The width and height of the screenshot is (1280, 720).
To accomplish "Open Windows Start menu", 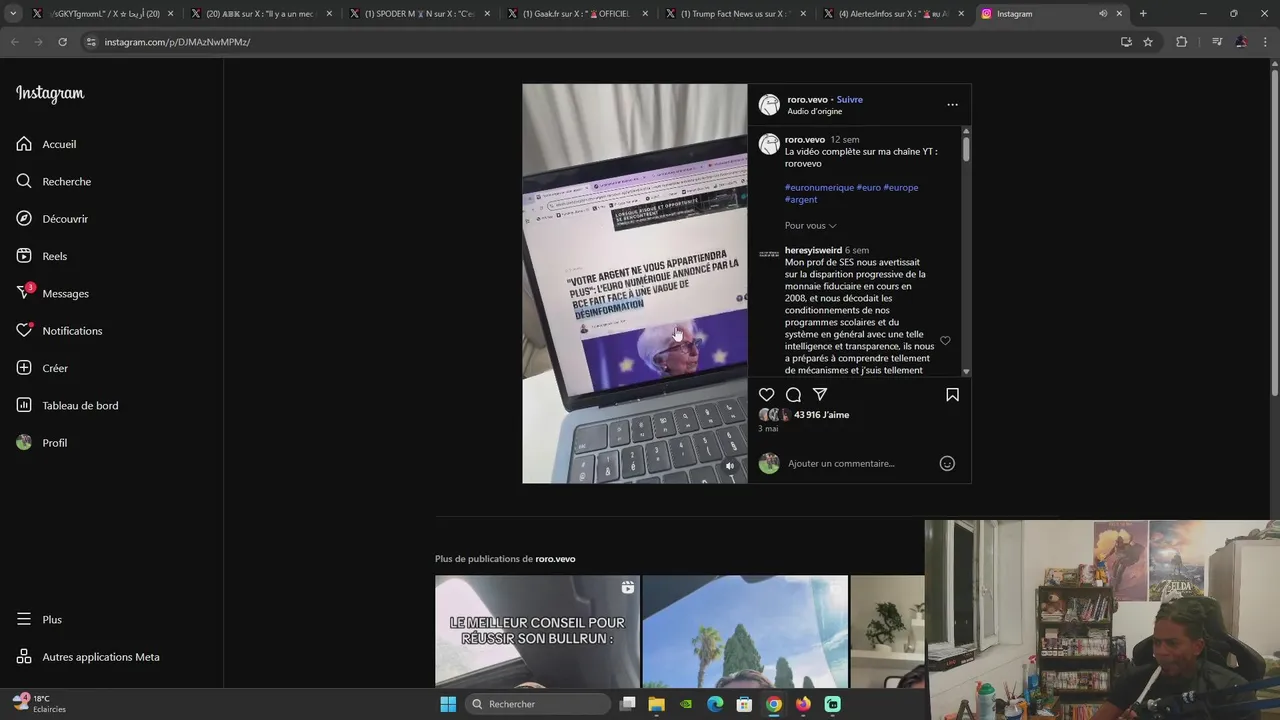I will pyautogui.click(x=448, y=704).
